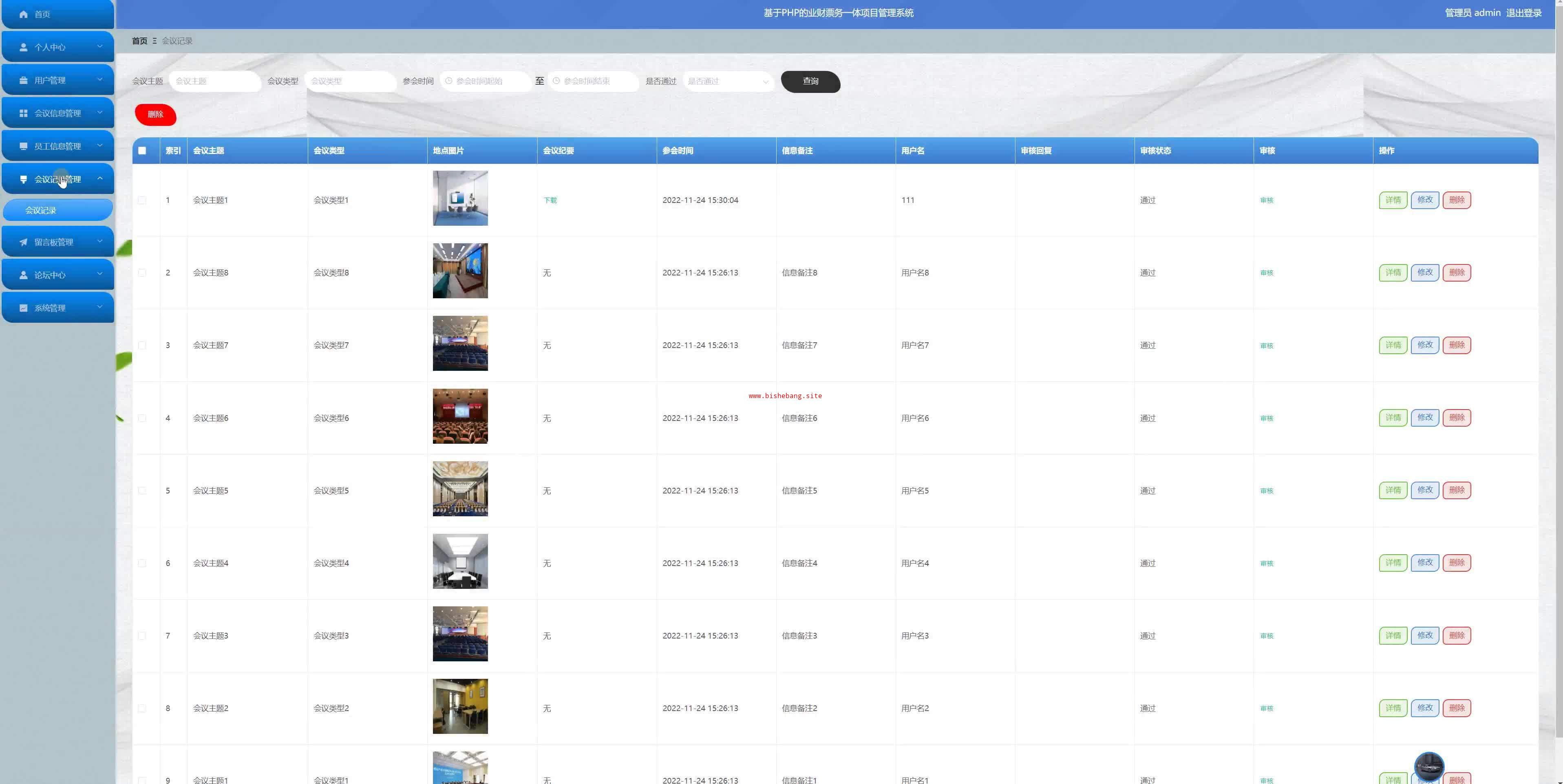Click the clock icon in 参会时间起始 field

click(x=449, y=81)
